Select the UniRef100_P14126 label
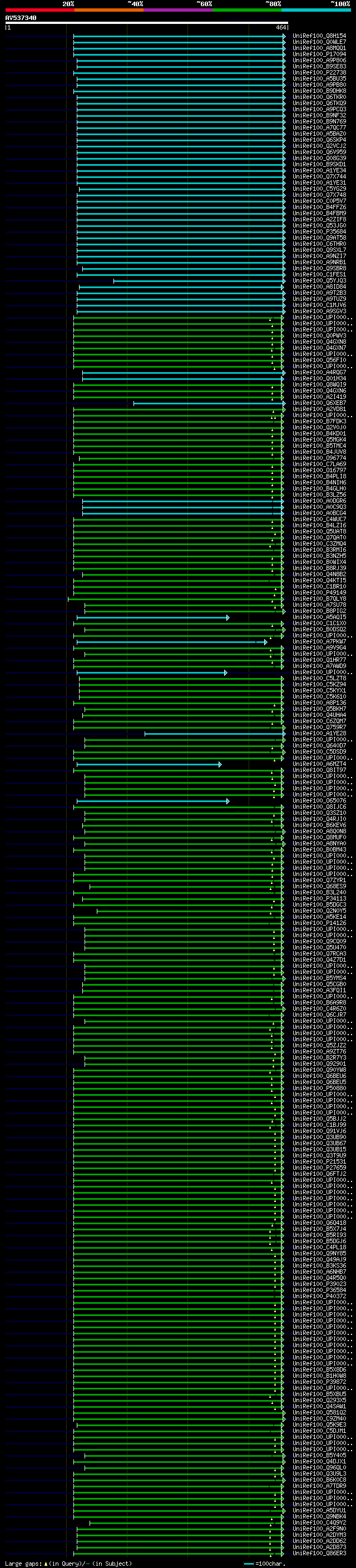 tap(319, 923)
